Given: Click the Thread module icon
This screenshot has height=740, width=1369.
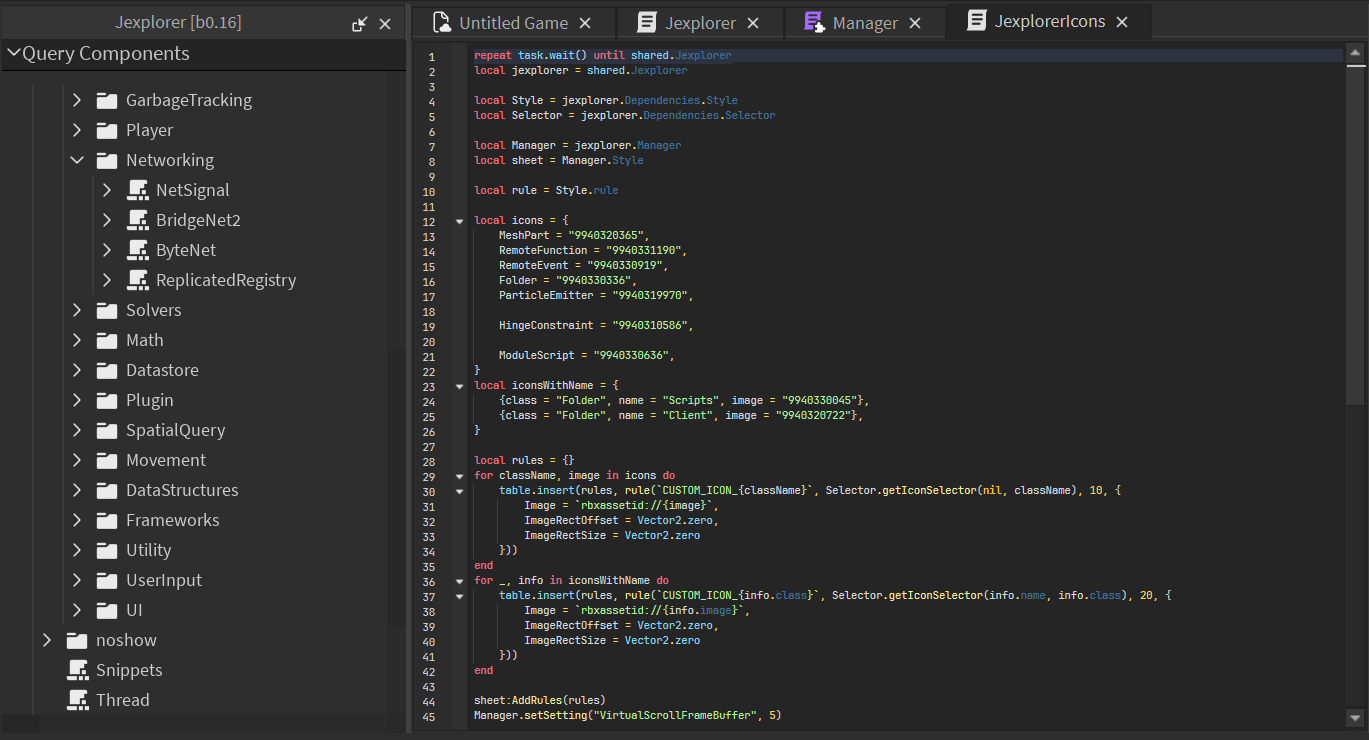Looking at the screenshot, I should pyautogui.click(x=78, y=700).
